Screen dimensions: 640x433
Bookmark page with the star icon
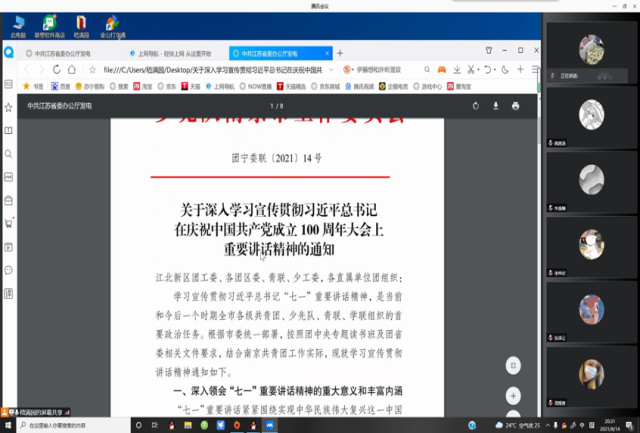(93, 70)
